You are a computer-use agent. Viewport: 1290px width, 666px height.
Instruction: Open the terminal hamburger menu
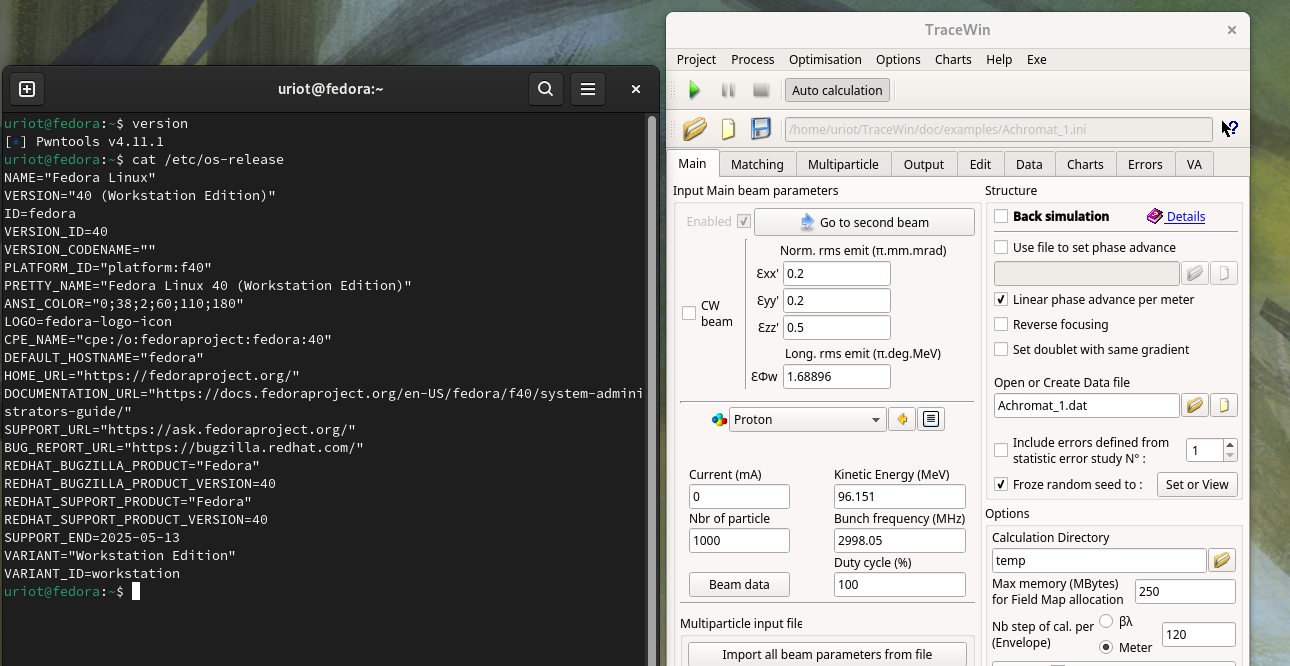588,89
